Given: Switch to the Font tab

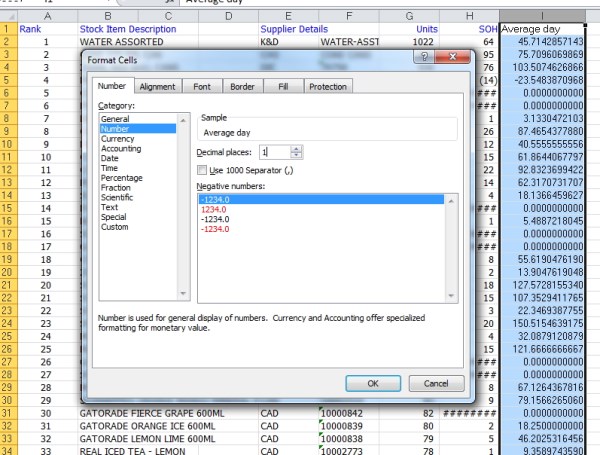Looking at the screenshot, I should (202, 86).
